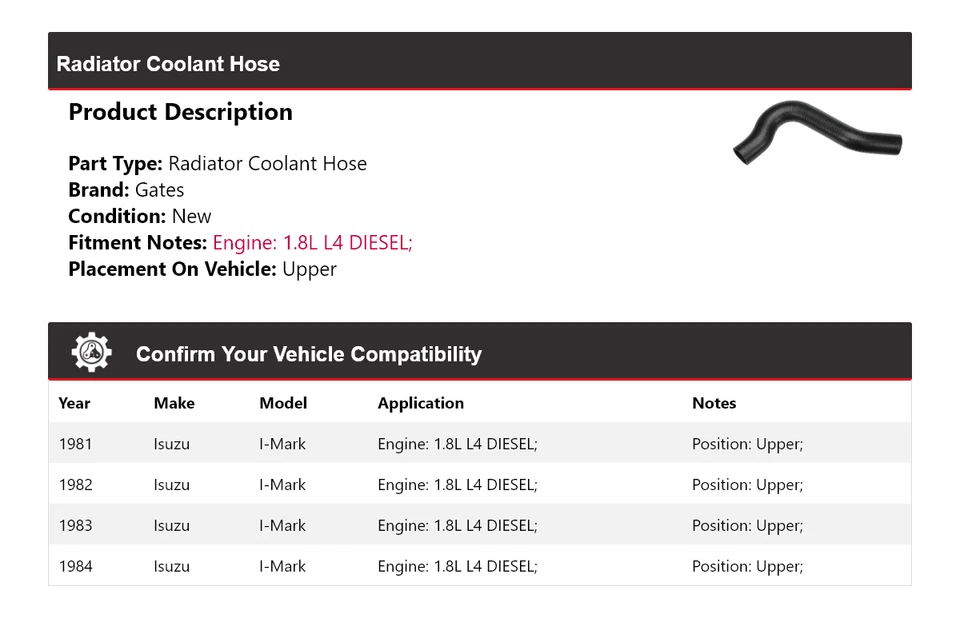This screenshot has width=960, height=618.
Task: Click the Part Type label line
Action: (217, 164)
